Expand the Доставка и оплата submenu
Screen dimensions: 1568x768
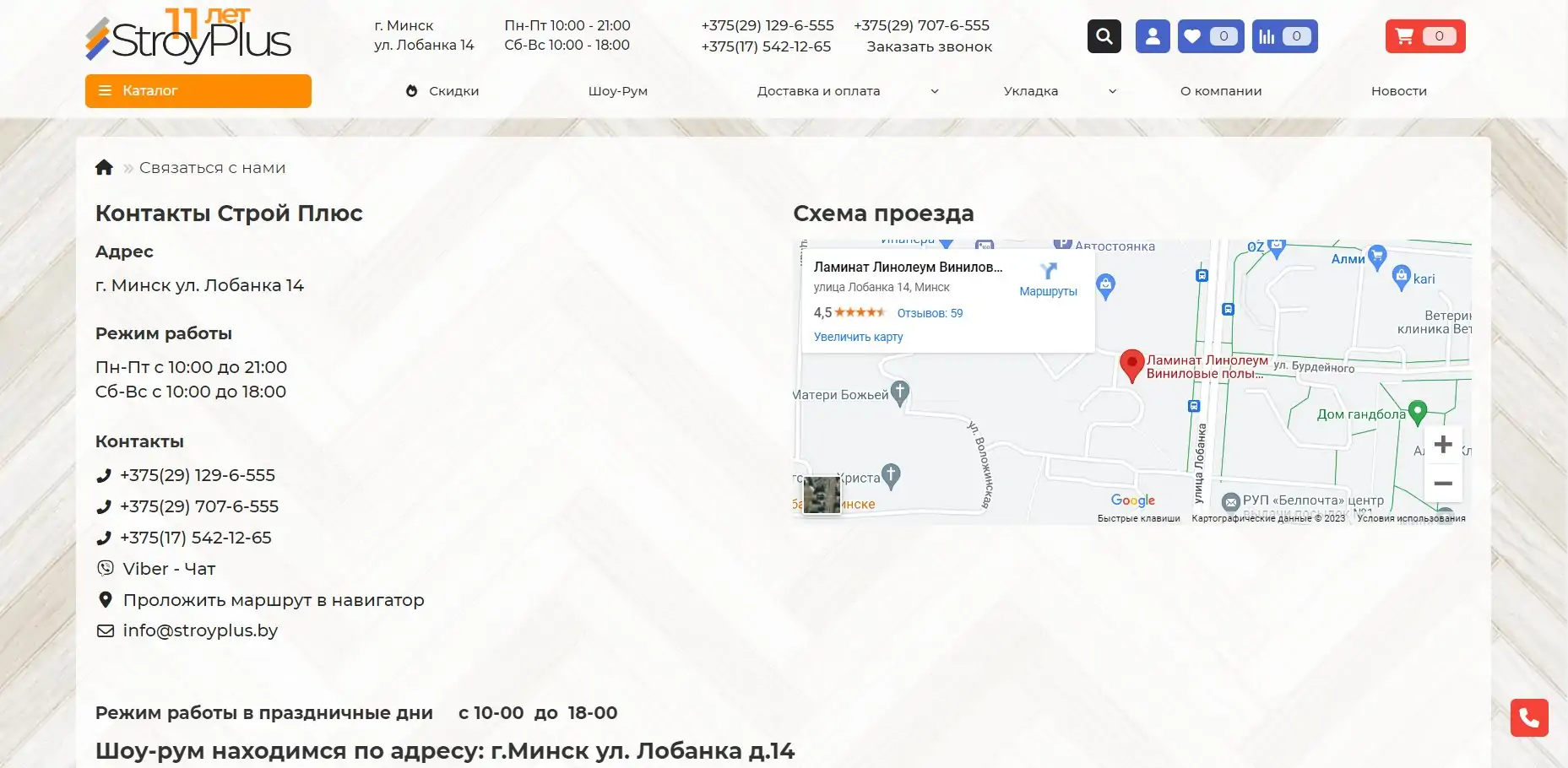pyautogui.click(x=934, y=91)
